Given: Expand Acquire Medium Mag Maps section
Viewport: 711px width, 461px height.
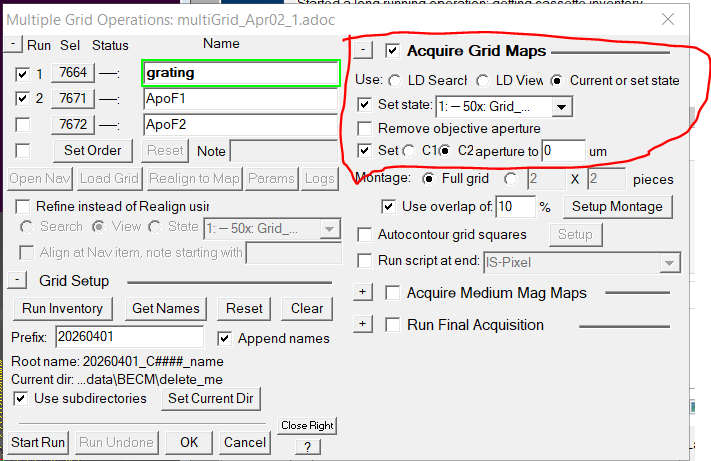Looking at the screenshot, I should (363, 292).
